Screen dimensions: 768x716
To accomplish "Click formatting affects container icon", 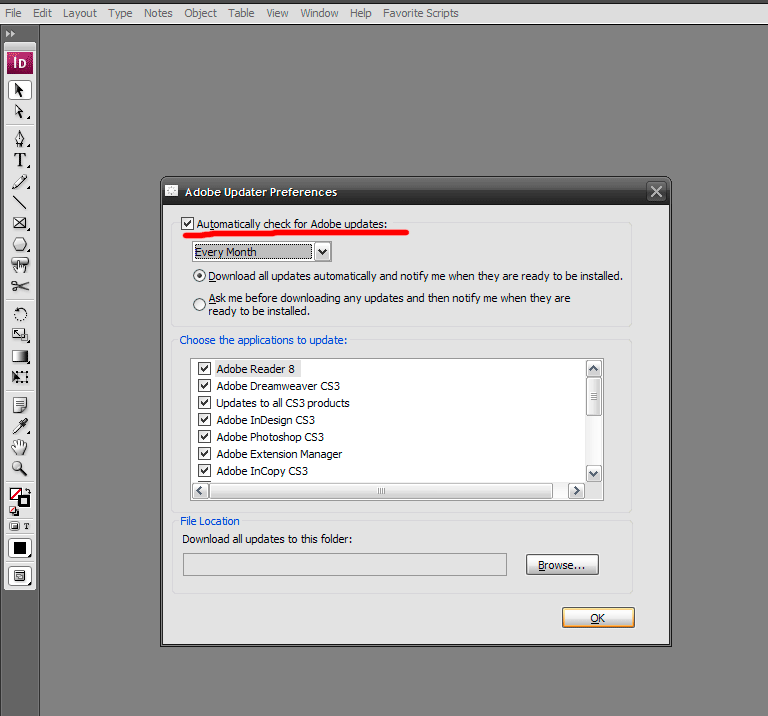I will point(14,526).
